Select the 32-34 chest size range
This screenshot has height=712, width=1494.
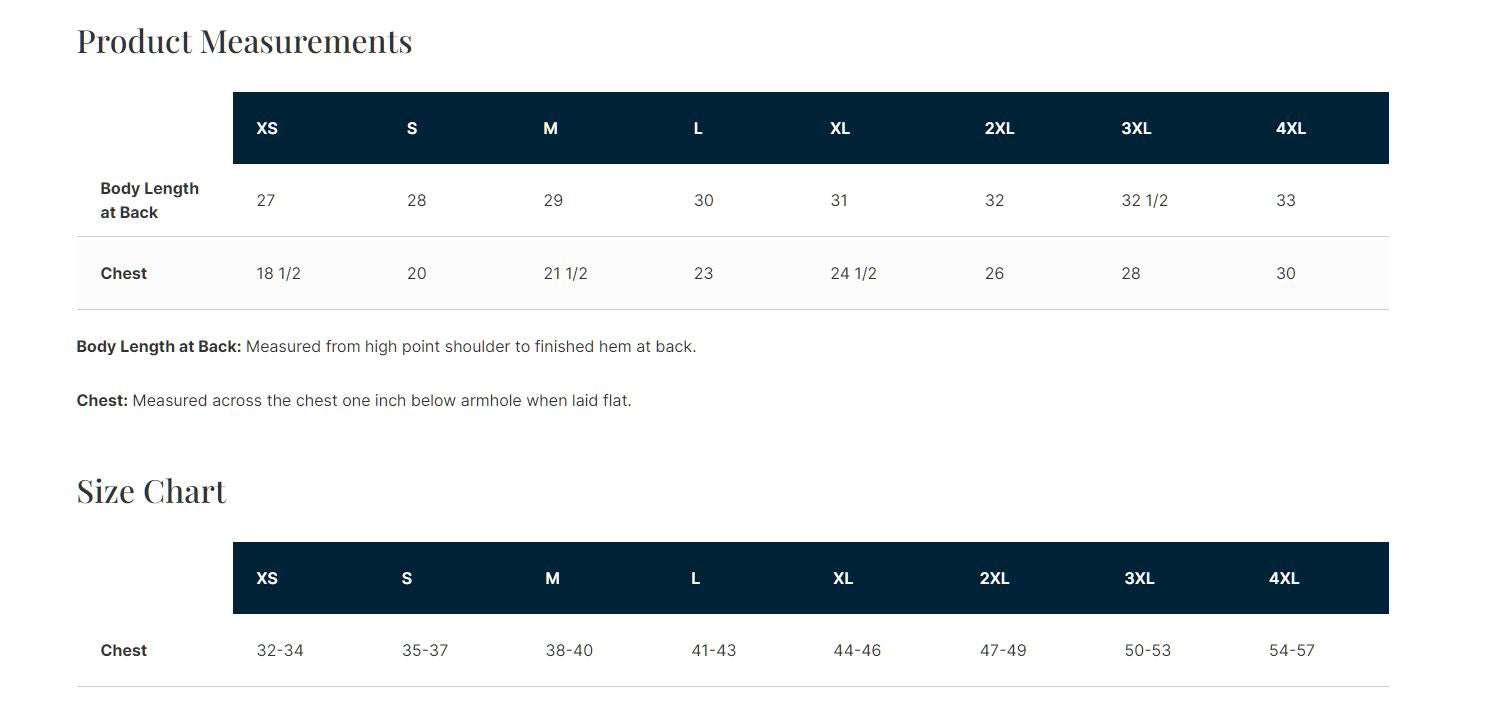(x=280, y=650)
